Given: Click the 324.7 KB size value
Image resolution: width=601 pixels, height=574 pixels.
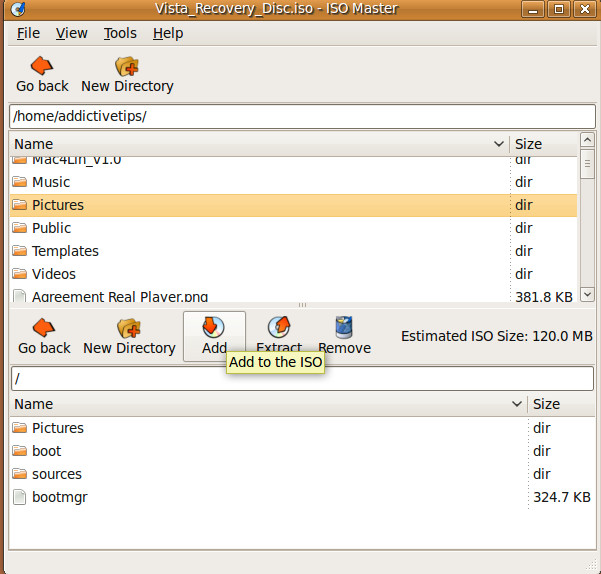Looking at the screenshot, I should click(562, 497).
